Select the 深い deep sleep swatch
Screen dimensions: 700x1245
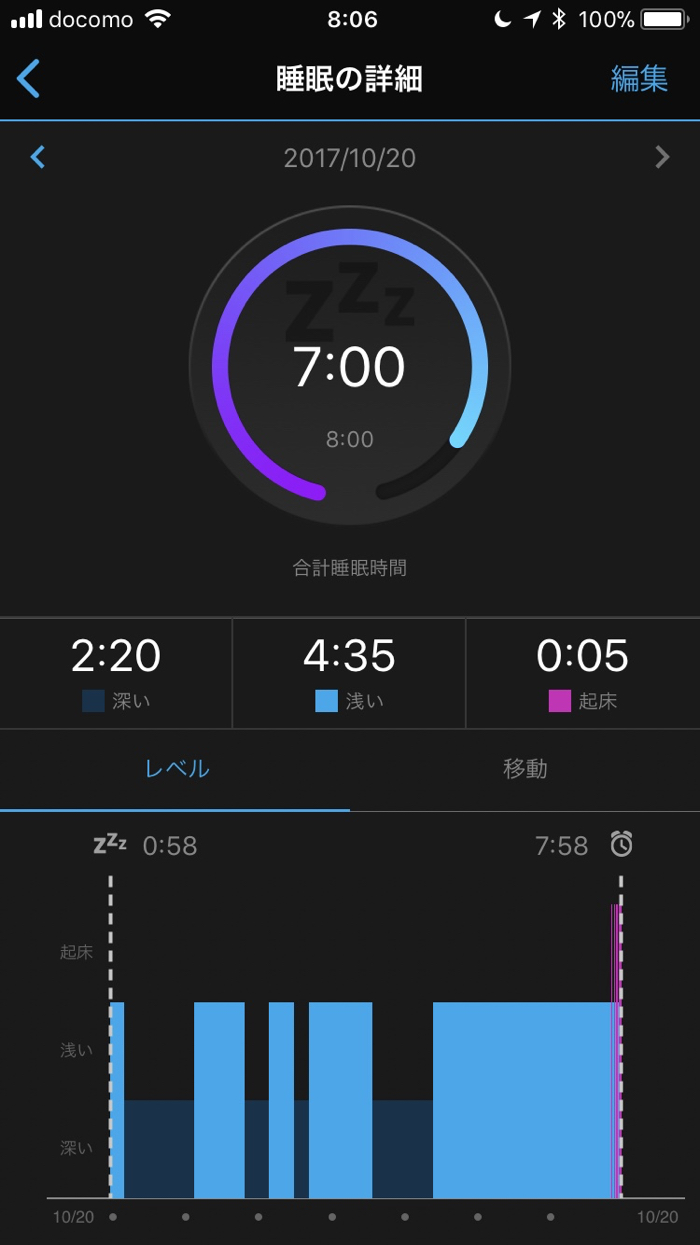[93, 700]
